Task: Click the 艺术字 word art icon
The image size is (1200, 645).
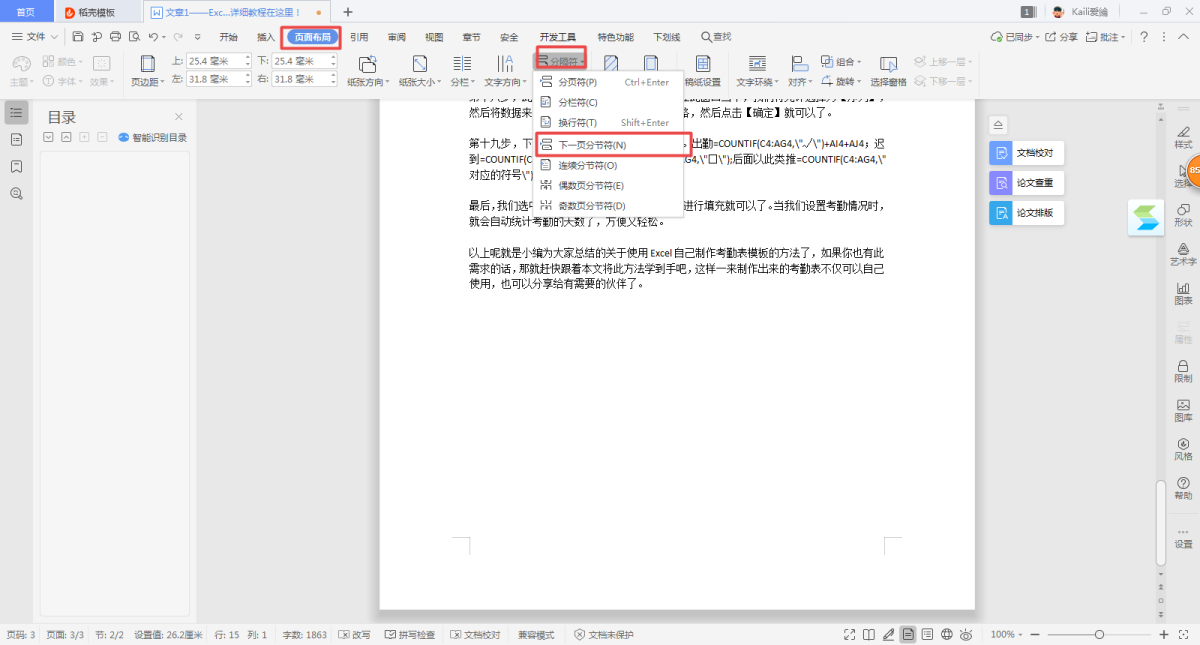Action: (x=1183, y=254)
